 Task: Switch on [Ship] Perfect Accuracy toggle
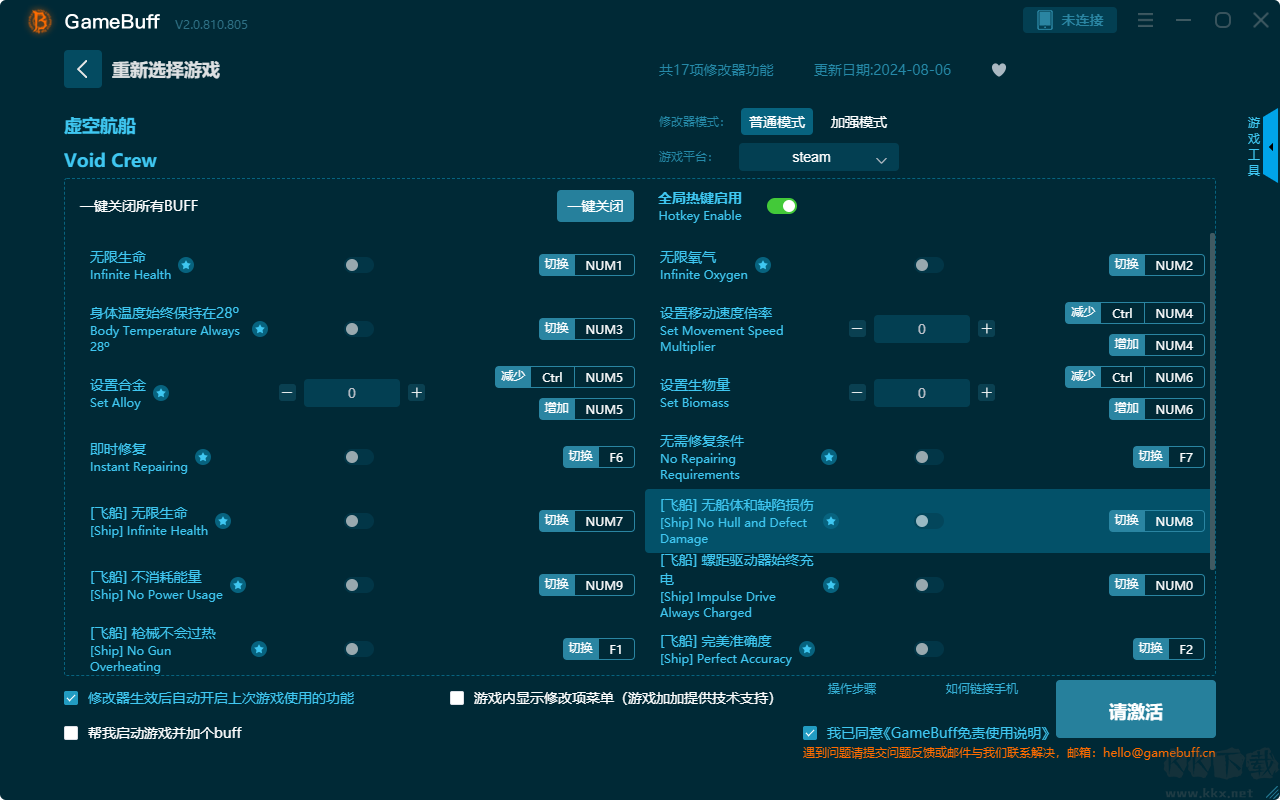coord(929,649)
